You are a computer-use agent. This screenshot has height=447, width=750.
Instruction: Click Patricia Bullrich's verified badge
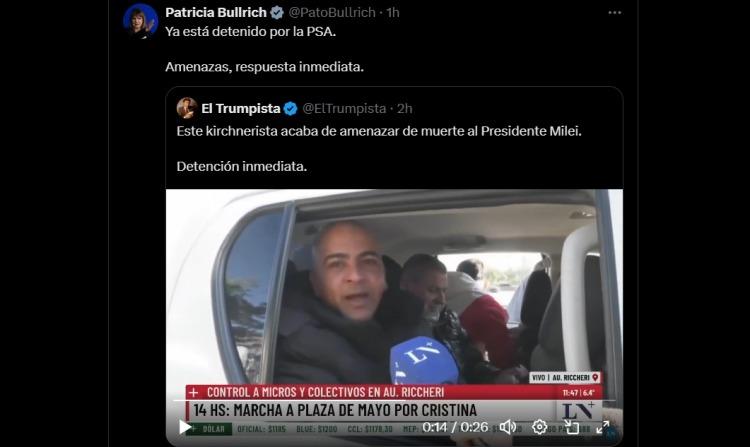(277, 13)
